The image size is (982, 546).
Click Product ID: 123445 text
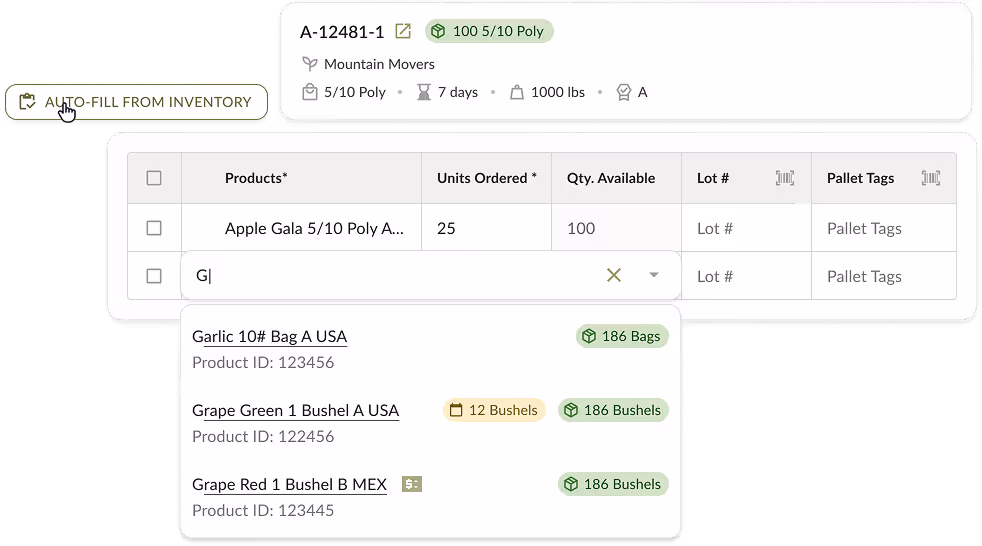263,510
